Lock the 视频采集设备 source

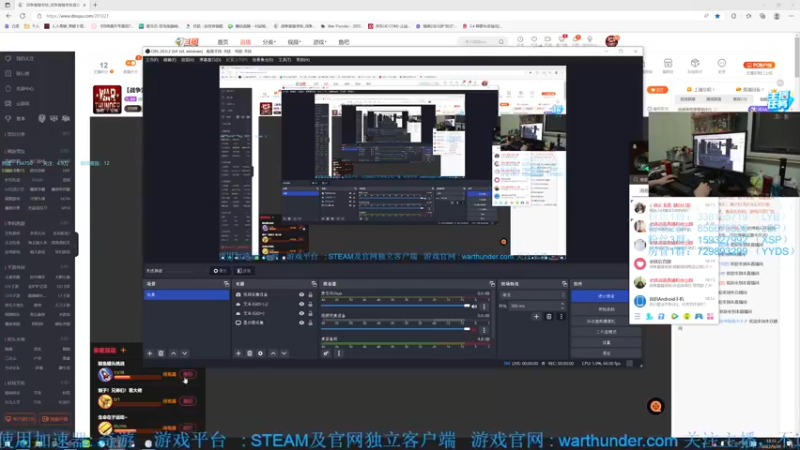coord(310,294)
